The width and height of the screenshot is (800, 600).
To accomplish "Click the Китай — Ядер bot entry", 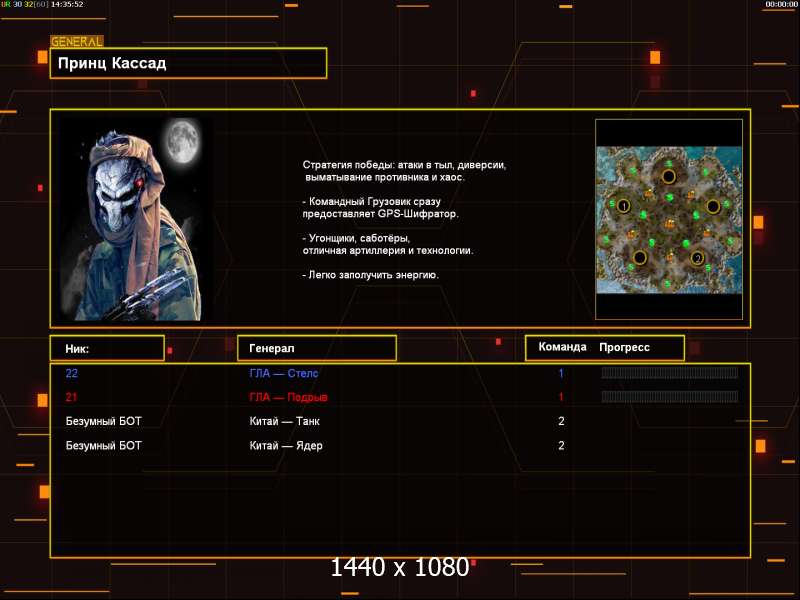I will coord(286,445).
